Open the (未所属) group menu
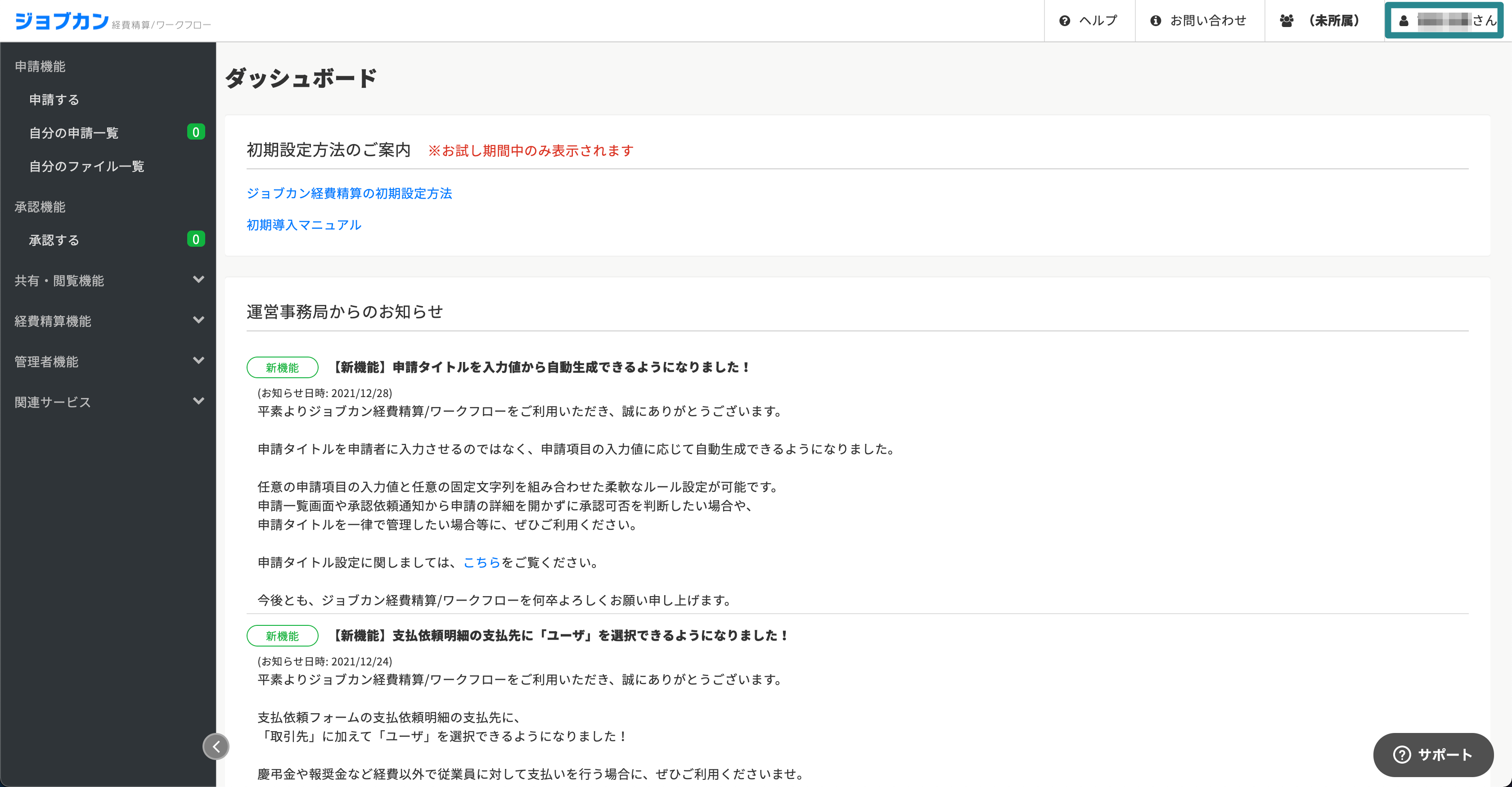Screen dimensions: 1512x787 1324,21
